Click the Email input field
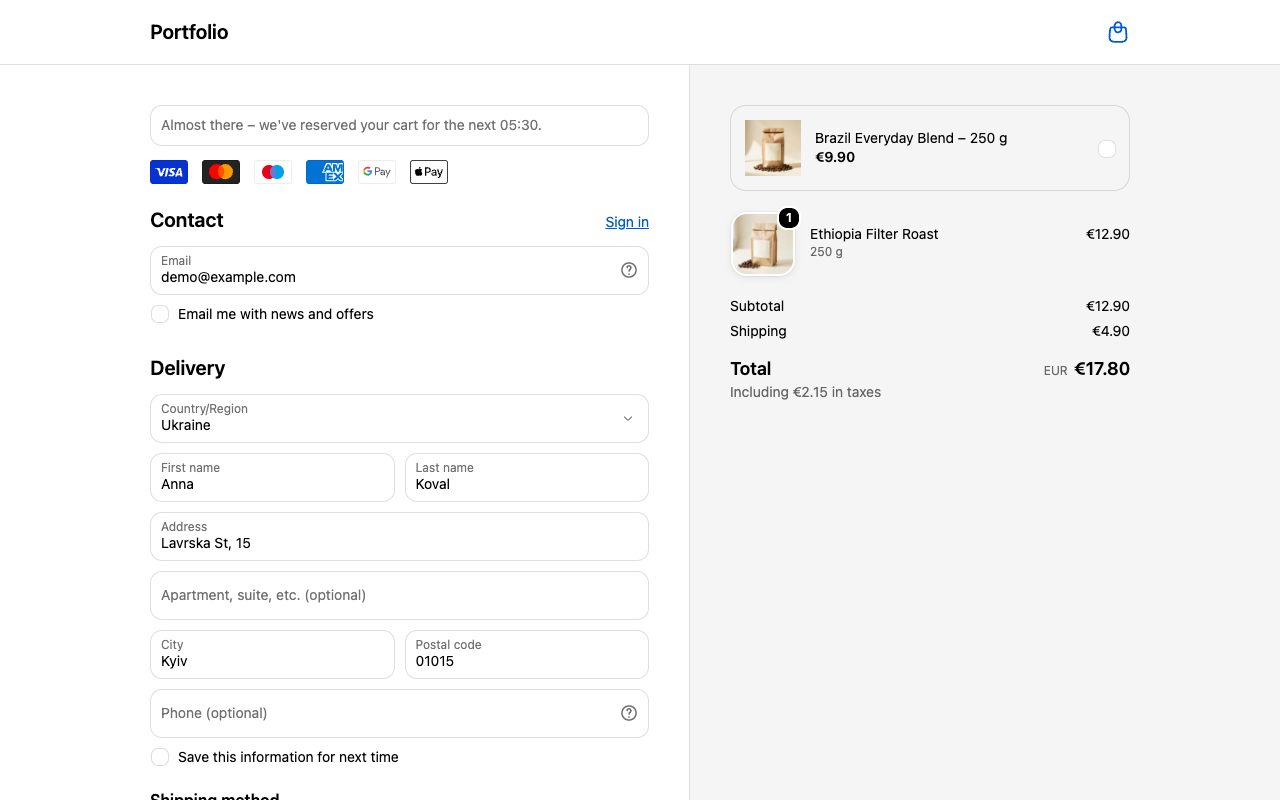Screen dimensions: 1280x800 399,270
